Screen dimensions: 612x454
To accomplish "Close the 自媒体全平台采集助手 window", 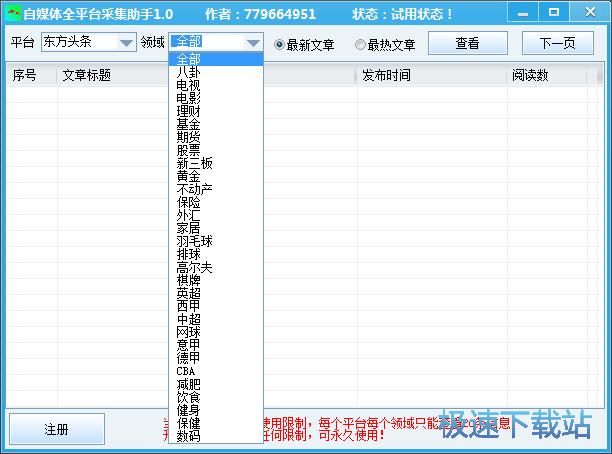I will click(590, 12).
